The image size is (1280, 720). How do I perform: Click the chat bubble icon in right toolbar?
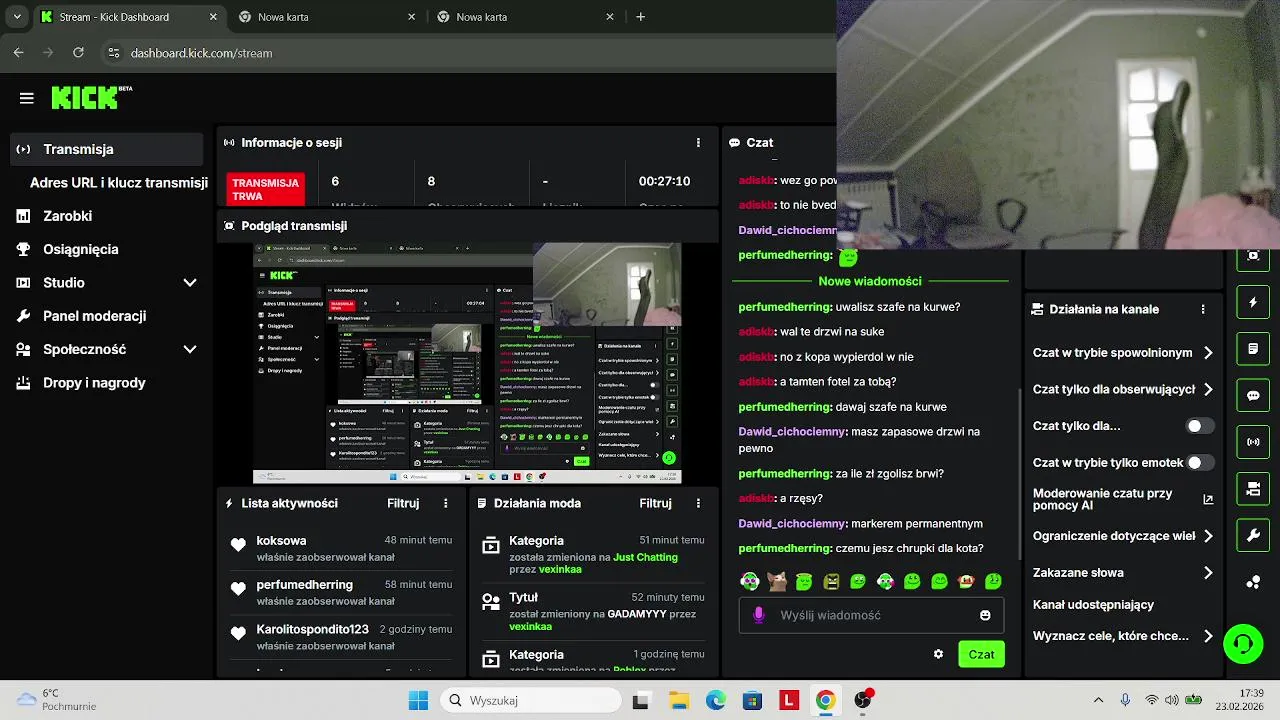click(1253, 395)
